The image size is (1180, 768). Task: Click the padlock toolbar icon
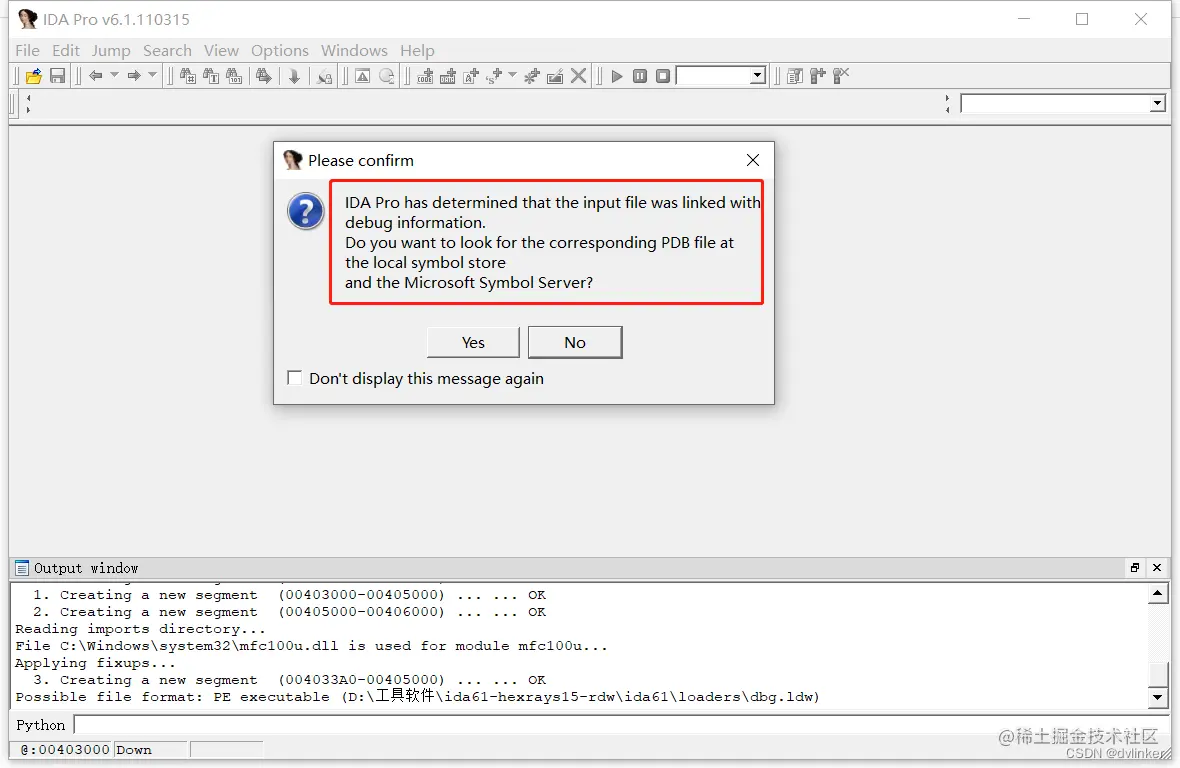(x=324, y=76)
